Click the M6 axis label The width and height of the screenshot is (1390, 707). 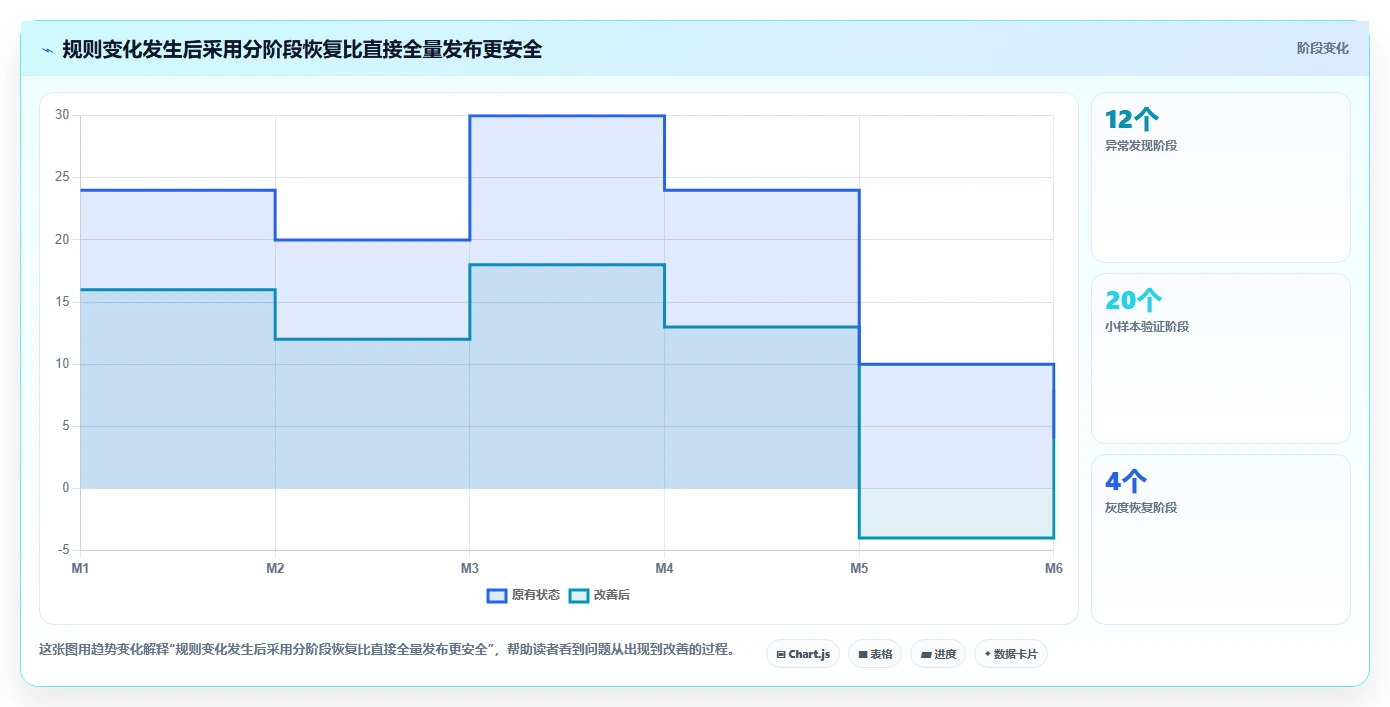(1054, 568)
